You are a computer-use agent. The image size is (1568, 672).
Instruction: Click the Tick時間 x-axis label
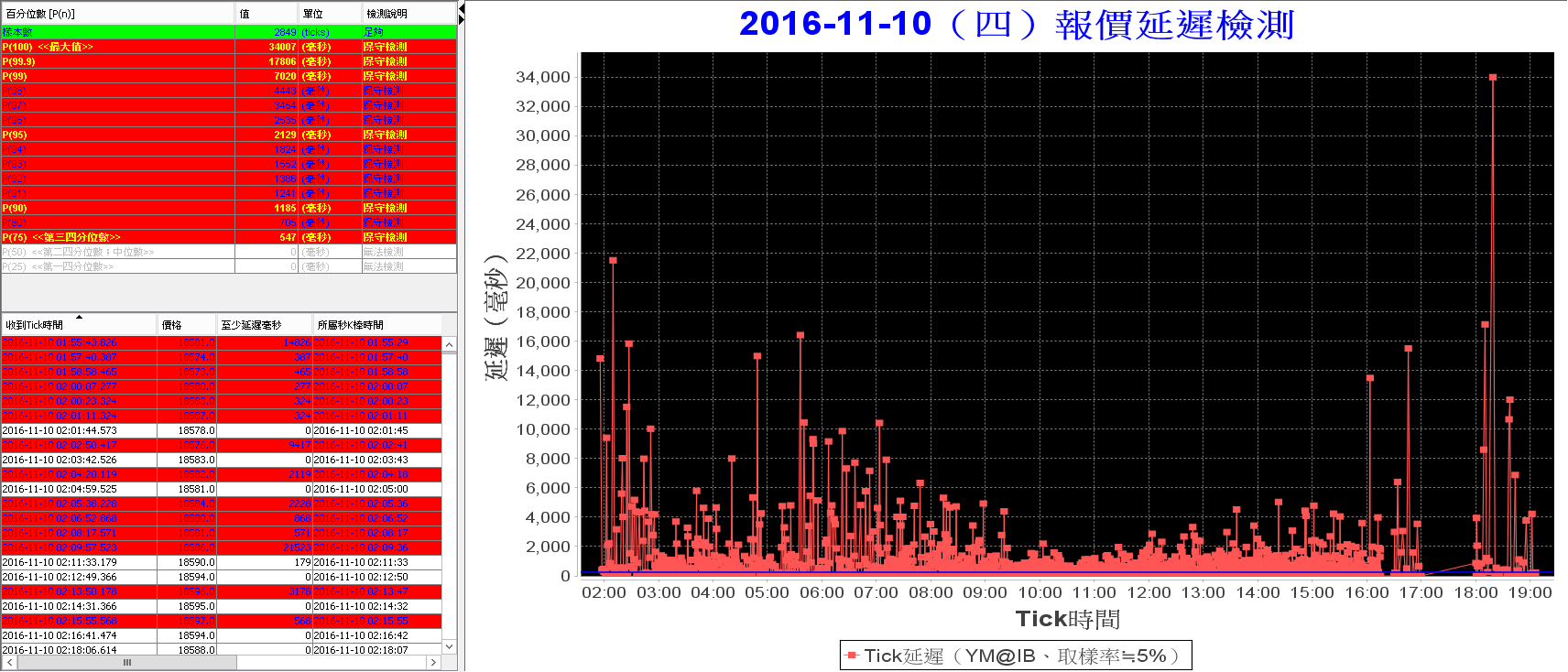[x=1068, y=619]
